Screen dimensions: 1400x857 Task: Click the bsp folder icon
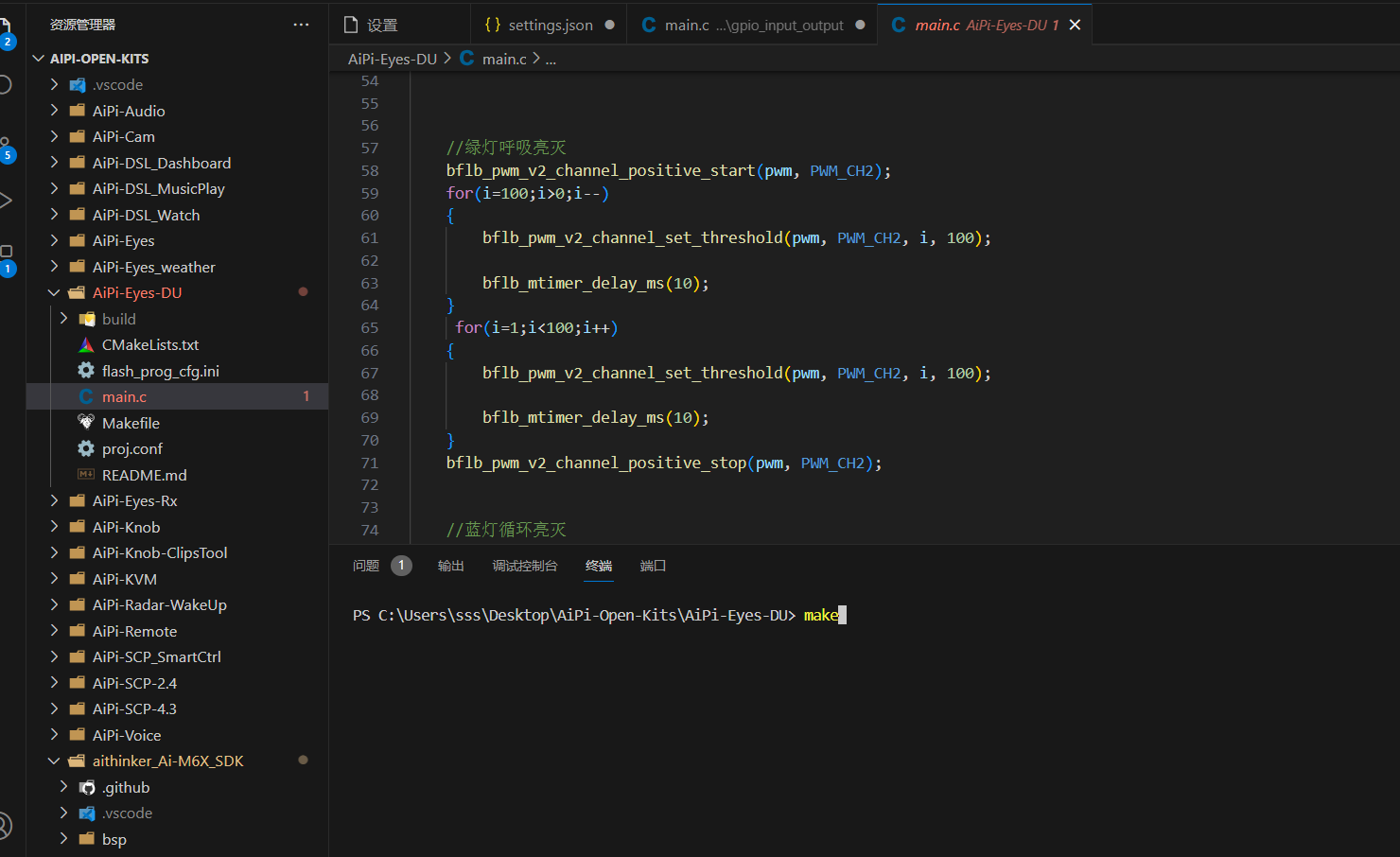coord(86,839)
